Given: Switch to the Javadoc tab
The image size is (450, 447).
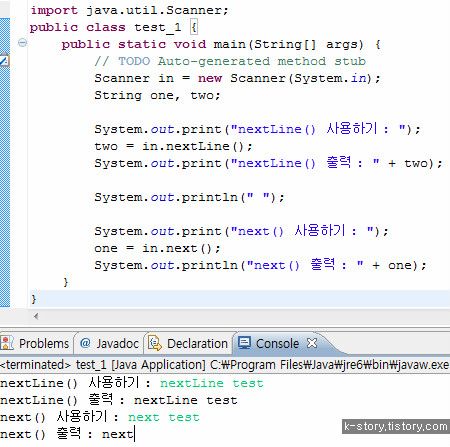Looking at the screenshot, I should click(x=109, y=343).
